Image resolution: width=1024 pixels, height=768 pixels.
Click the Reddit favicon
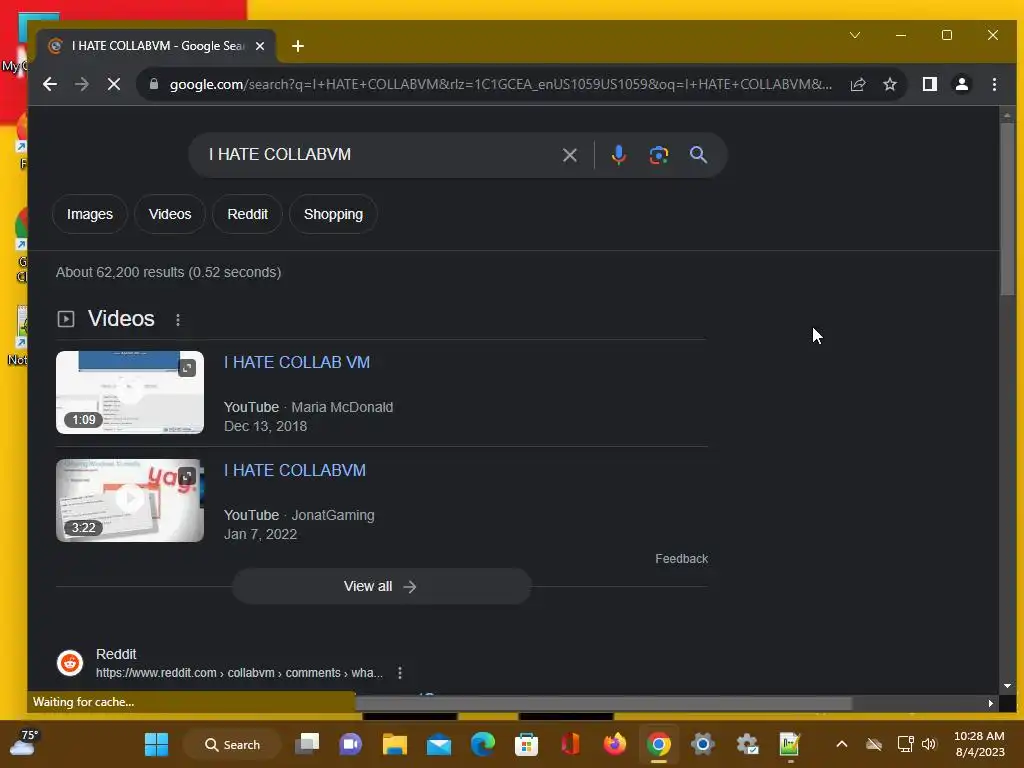coord(70,663)
